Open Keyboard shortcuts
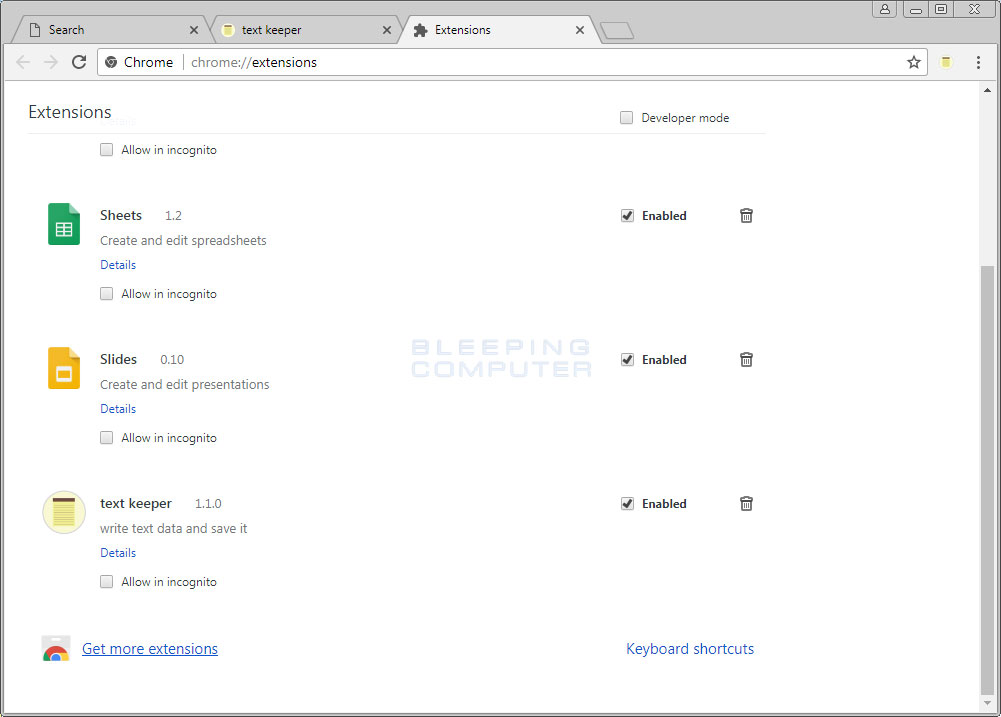Image resolution: width=1001 pixels, height=717 pixels. click(x=690, y=648)
